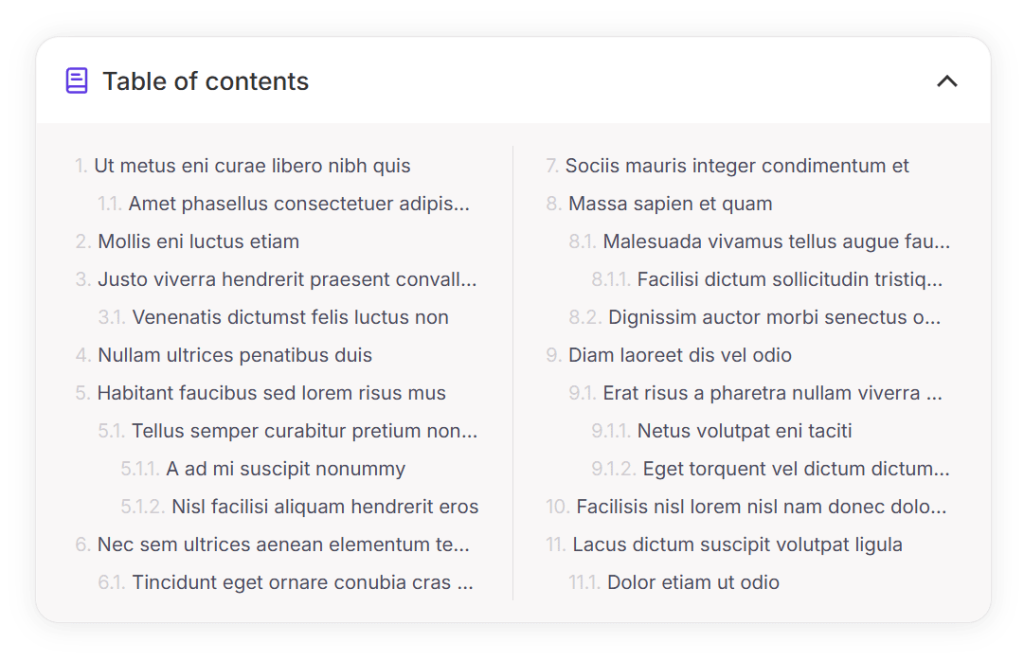Open section 3 Justo viverra hendrerit

[287, 280]
